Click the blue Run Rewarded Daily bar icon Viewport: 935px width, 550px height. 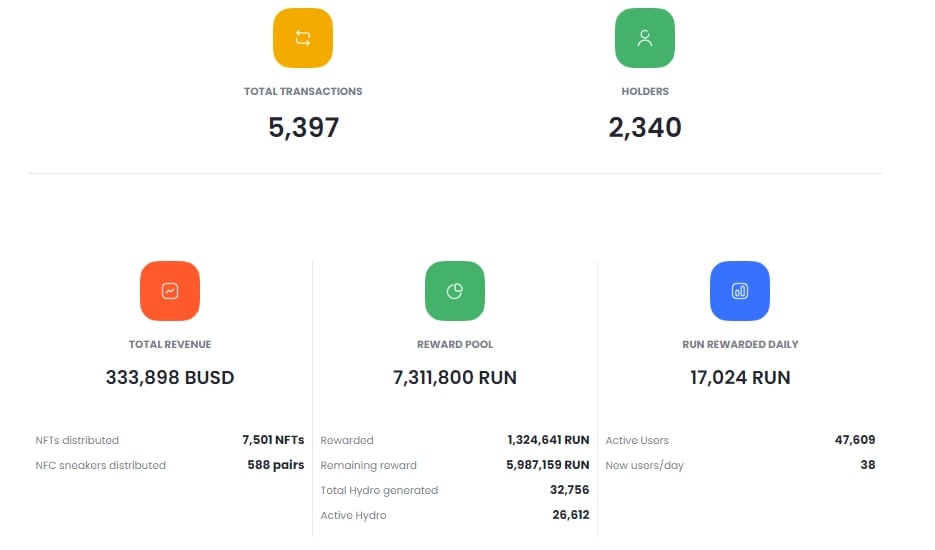tap(740, 291)
